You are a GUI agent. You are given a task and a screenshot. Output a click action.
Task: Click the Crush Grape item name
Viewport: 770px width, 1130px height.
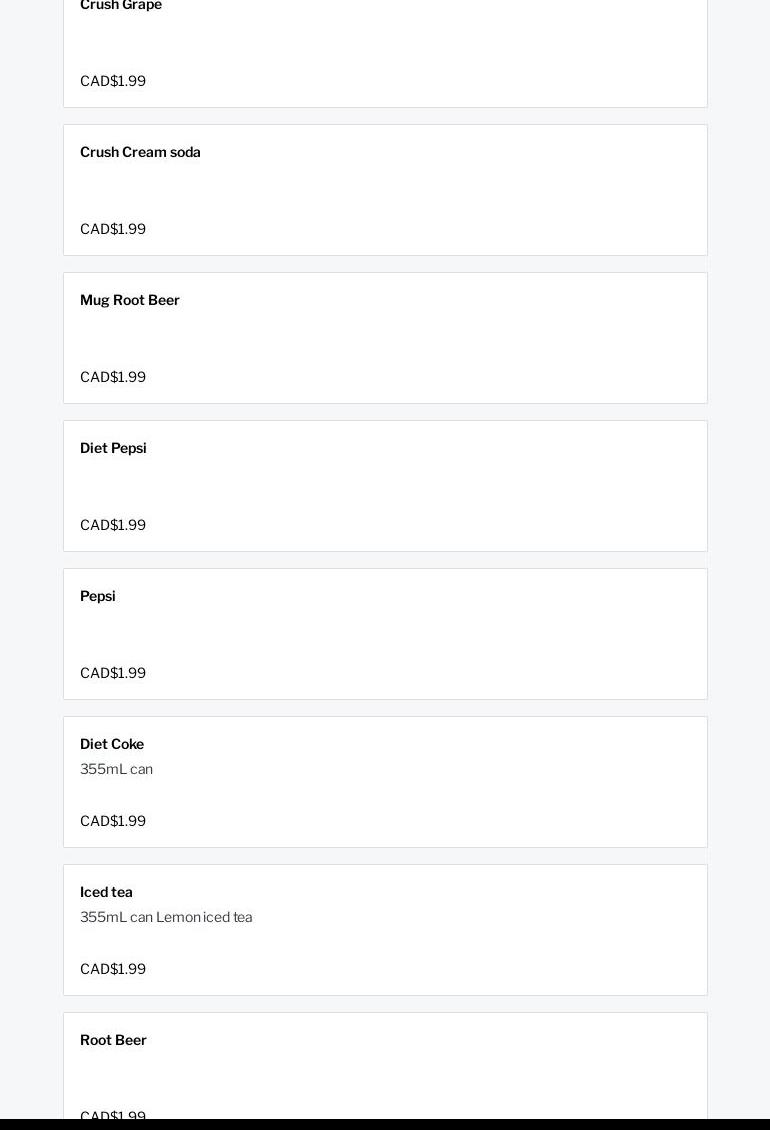click(121, 6)
